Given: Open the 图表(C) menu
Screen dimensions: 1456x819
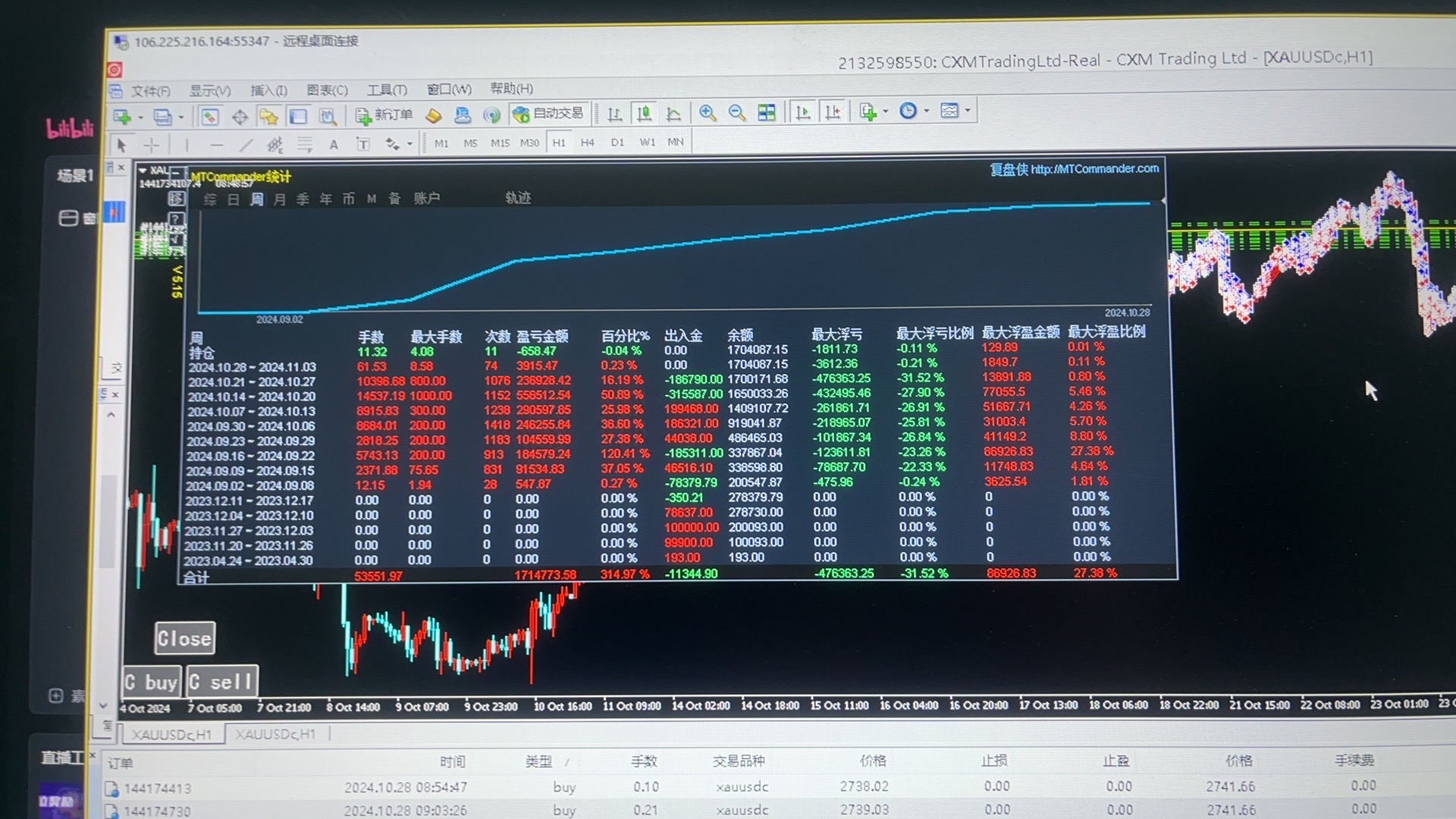Looking at the screenshot, I should [x=327, y=89].
